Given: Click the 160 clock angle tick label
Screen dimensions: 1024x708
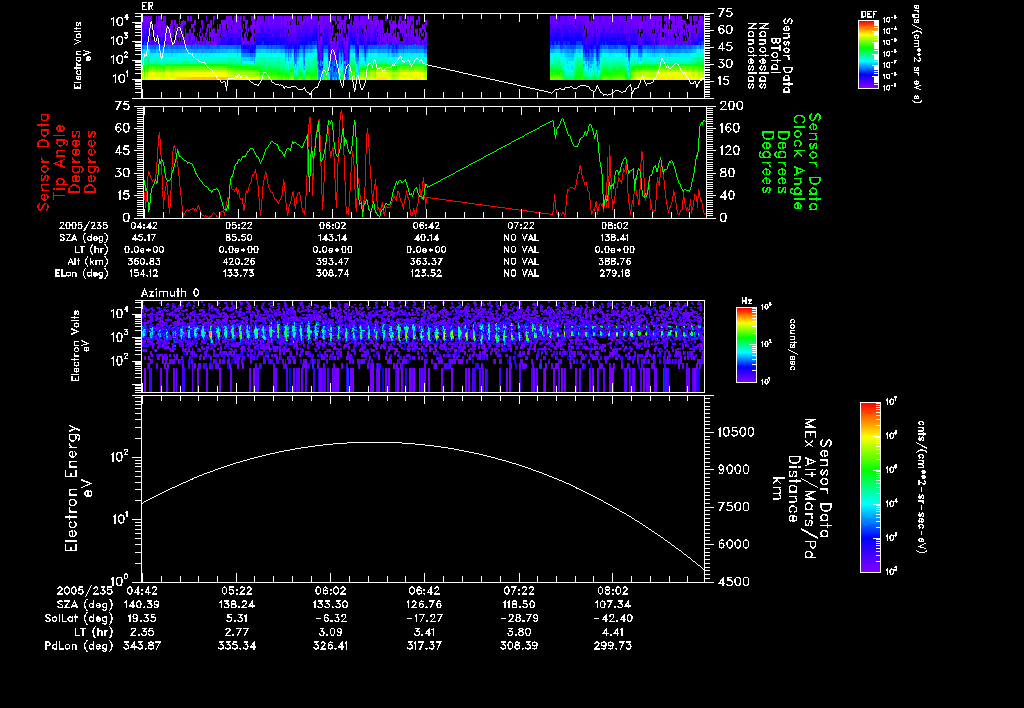Looking at the screenshot, I should [729, 128].
